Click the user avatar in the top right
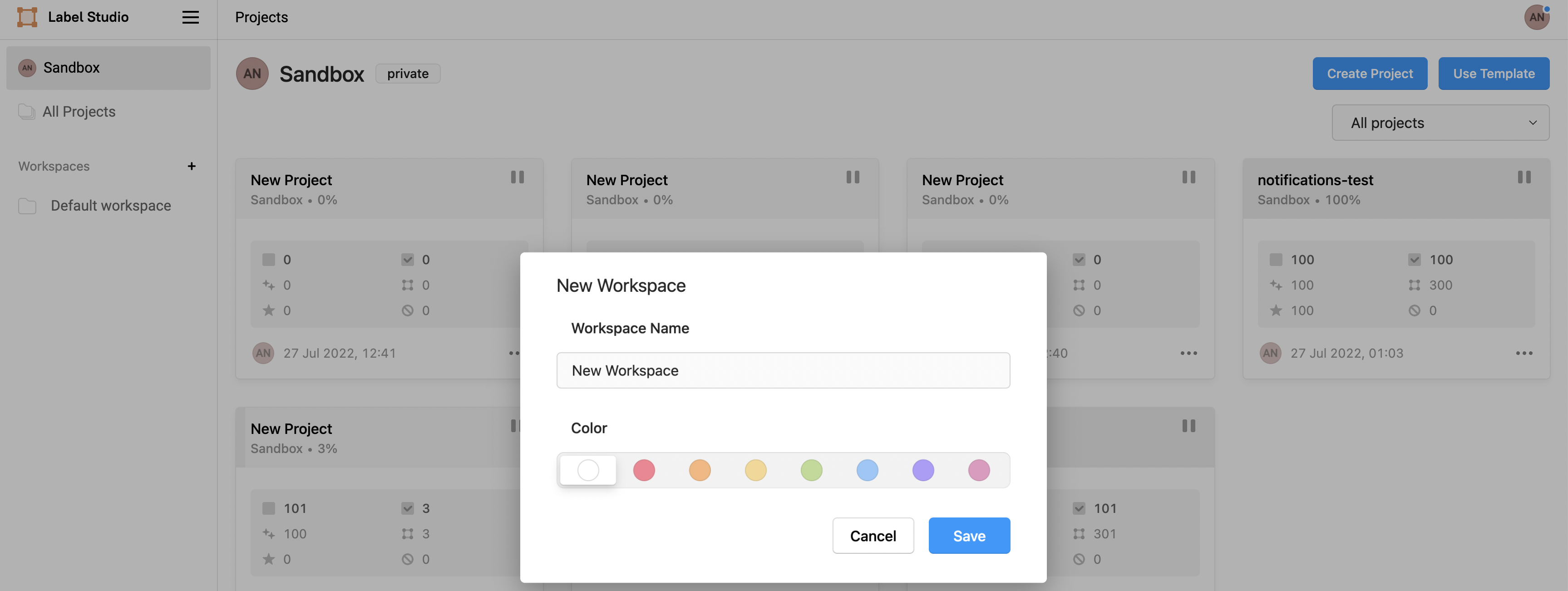Image resolution: width=1568 pixels, height=591 pixels. pos(1536,17)
